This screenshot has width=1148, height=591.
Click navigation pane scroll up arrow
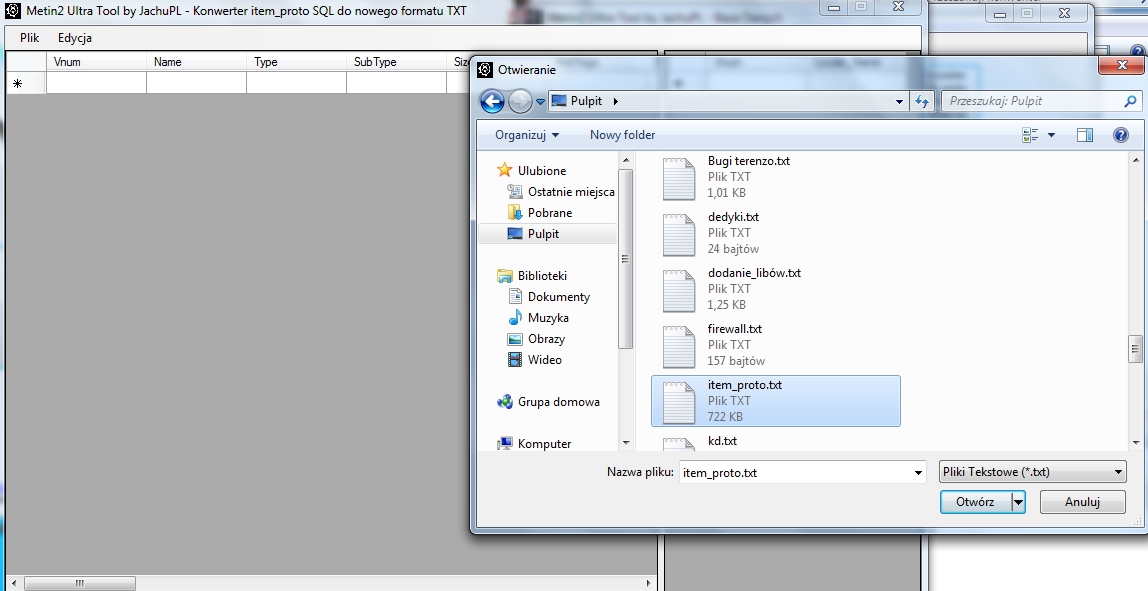coord(625,160)
